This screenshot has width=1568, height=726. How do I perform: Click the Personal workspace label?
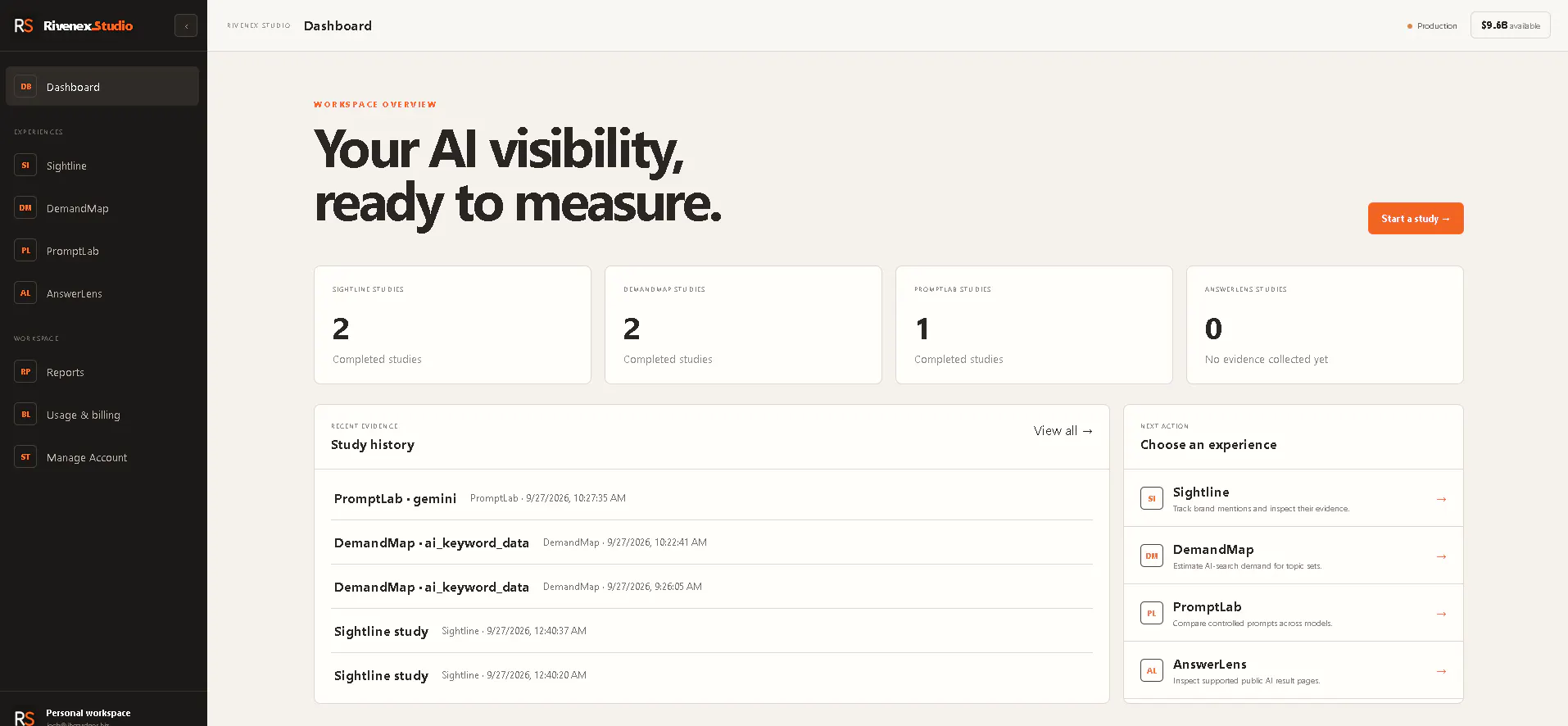(x=88, y=713)
